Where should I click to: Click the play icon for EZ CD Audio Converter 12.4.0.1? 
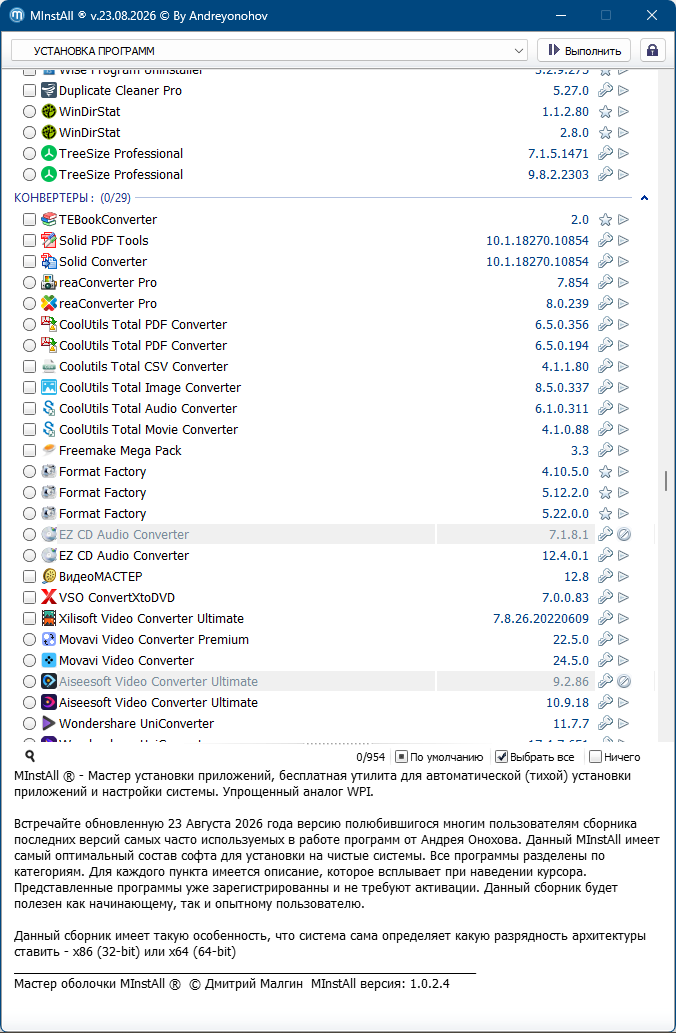pos(623,555)
